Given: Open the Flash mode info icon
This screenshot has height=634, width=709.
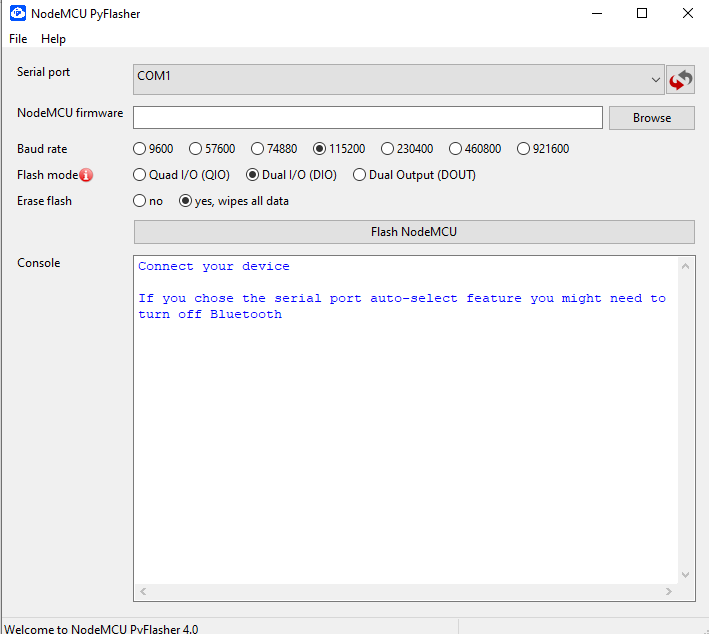Looking at the screenshot, I should click(86, 175).
